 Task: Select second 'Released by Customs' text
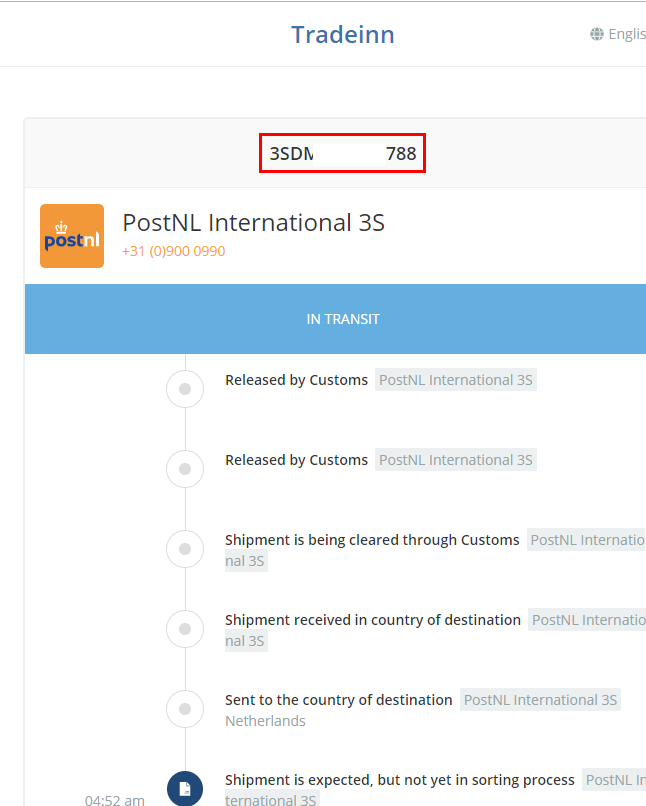pos(297,460)
